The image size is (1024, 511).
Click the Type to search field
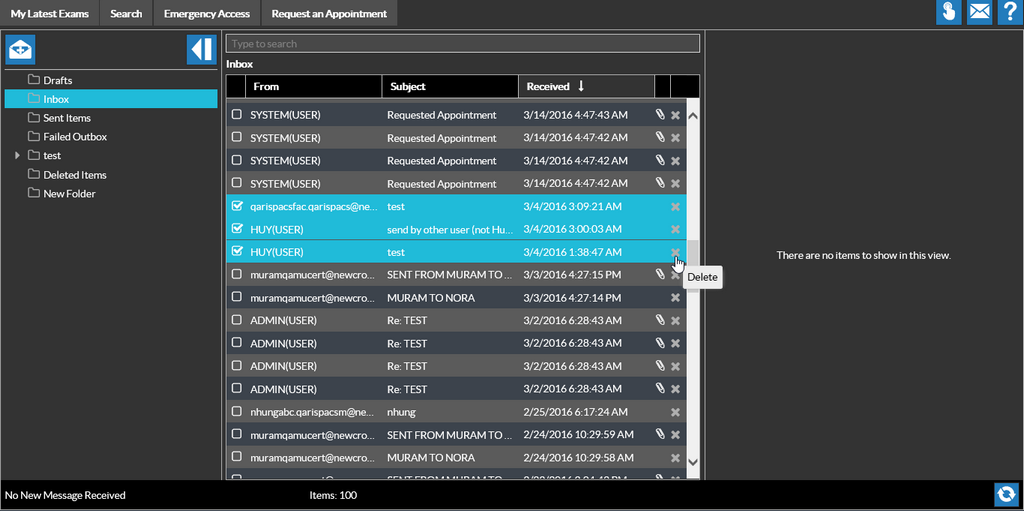point(462,44)
